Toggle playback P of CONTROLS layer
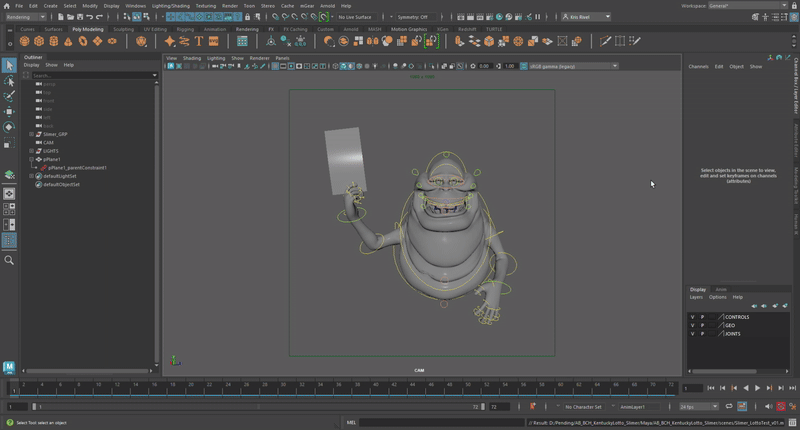800x430 pixels. pyautogui.click(x=702, y=317)
